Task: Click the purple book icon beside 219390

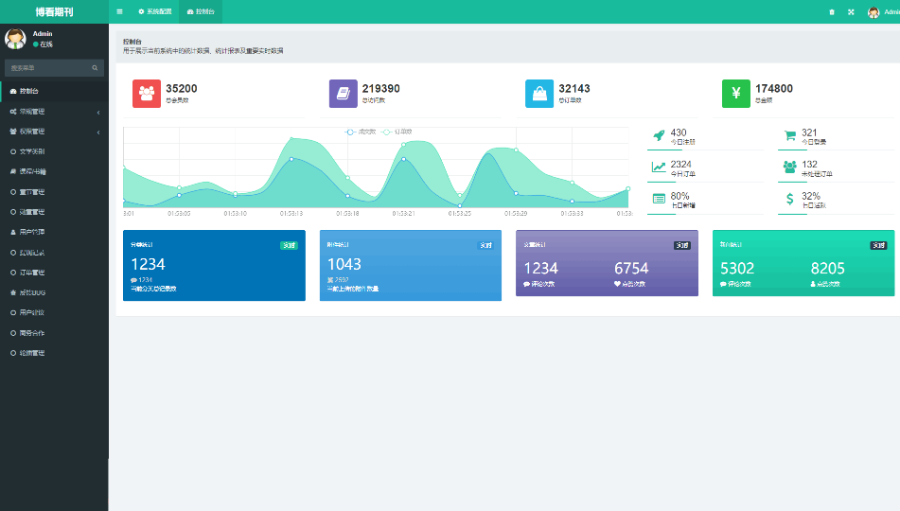Action: tap(343, 94)
